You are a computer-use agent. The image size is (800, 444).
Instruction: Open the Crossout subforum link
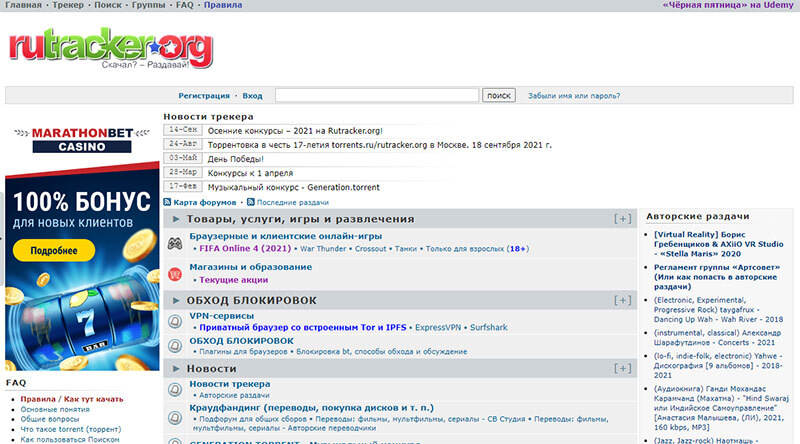pyautogui.click(x=370, y=249)
